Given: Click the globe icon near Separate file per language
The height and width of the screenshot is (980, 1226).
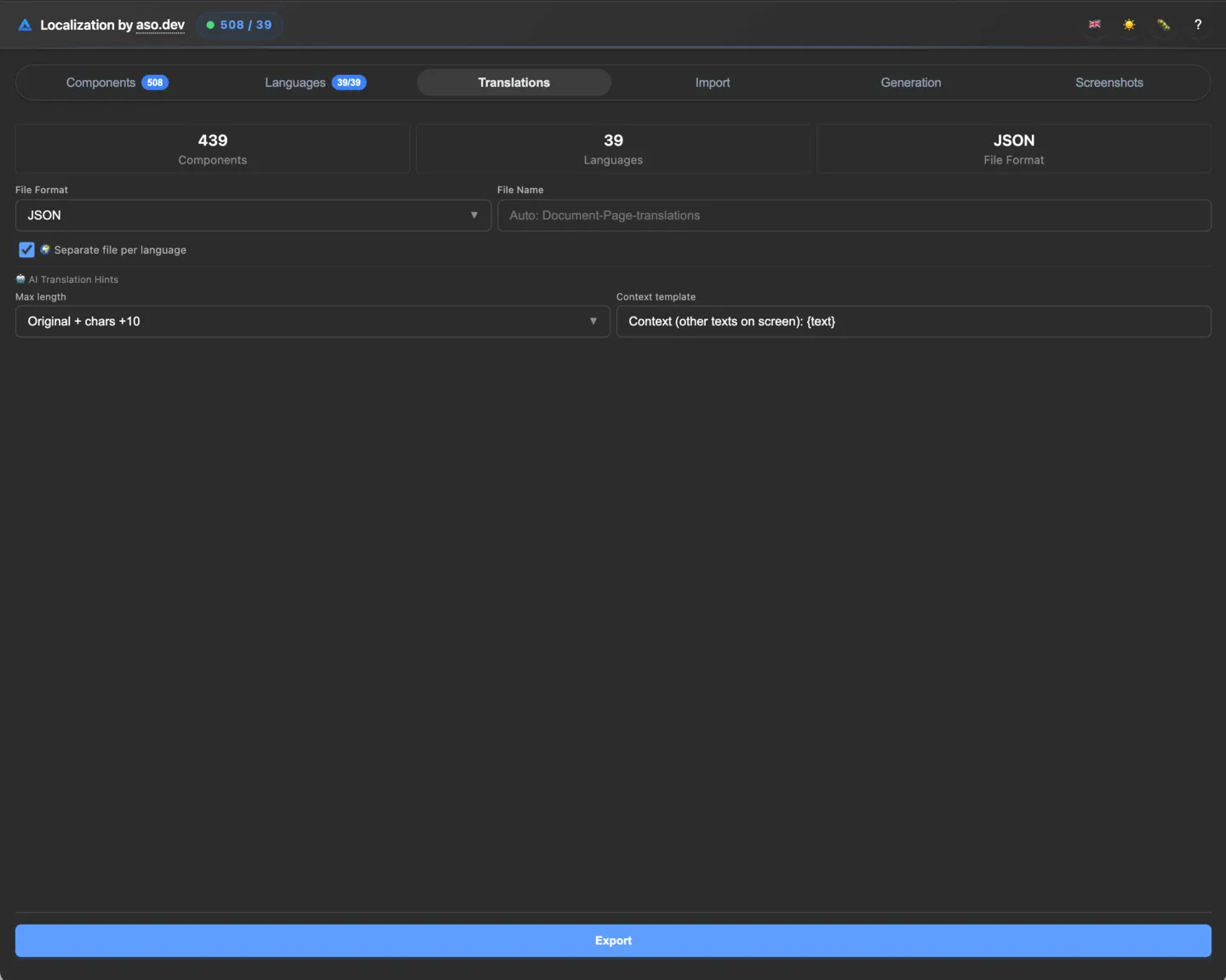Looking at the screenshot, I should pyautogui.click(x=46, y=249).
